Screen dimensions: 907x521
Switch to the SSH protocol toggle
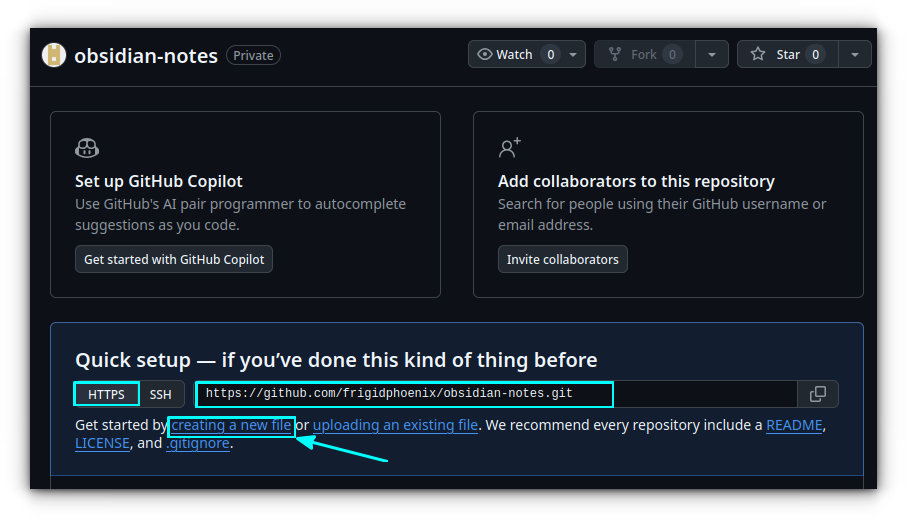pos(161,394)
